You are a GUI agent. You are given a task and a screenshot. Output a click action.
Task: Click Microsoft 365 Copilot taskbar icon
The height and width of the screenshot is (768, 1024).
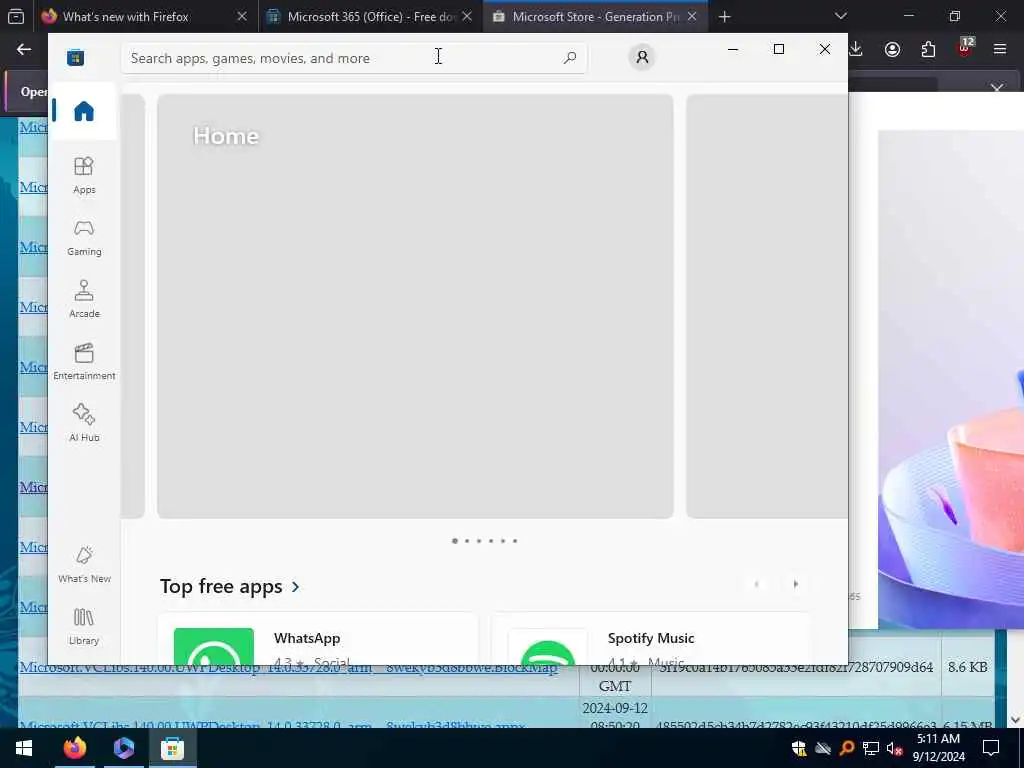click(123, 748)
